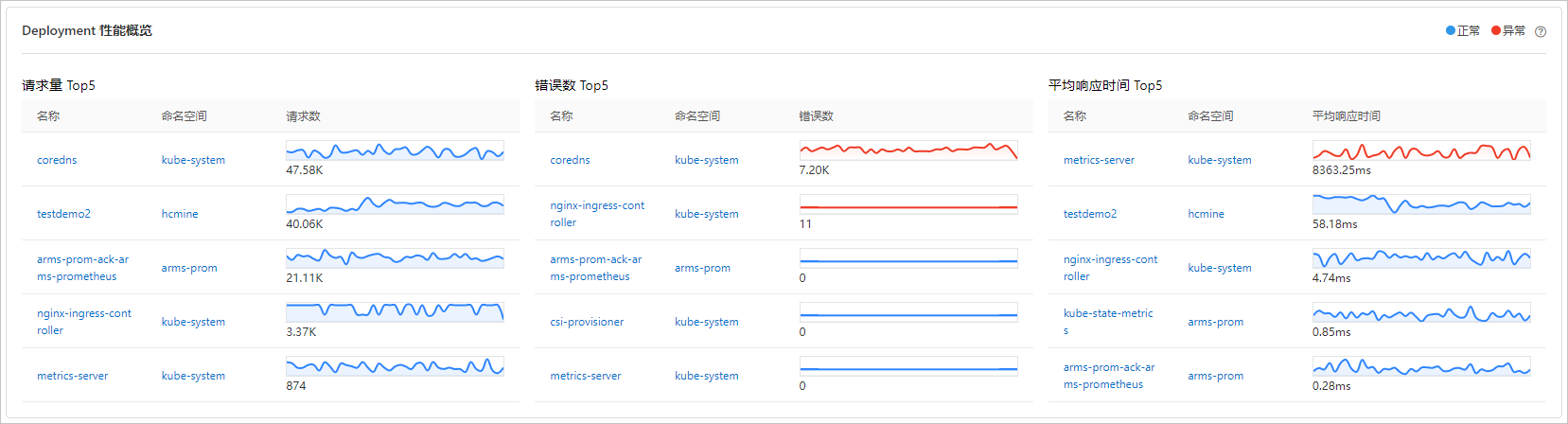
Task: Click the 名称 header in 请求量 Top5
Action: point(48,116)
